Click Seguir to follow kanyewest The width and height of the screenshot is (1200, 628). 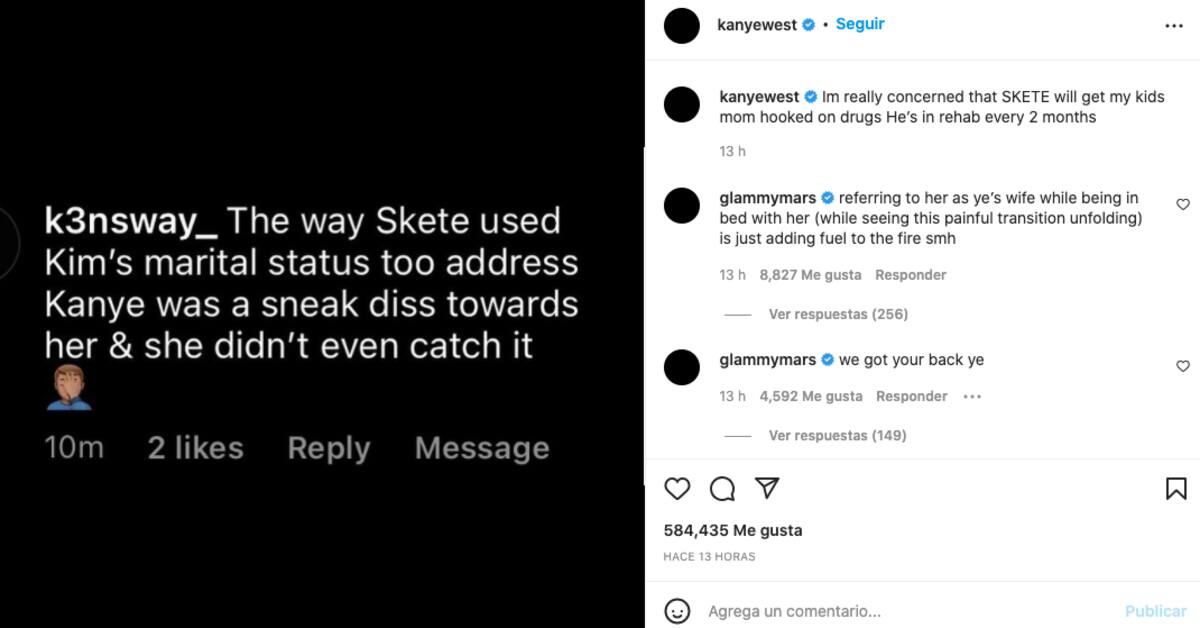(860, 24)
